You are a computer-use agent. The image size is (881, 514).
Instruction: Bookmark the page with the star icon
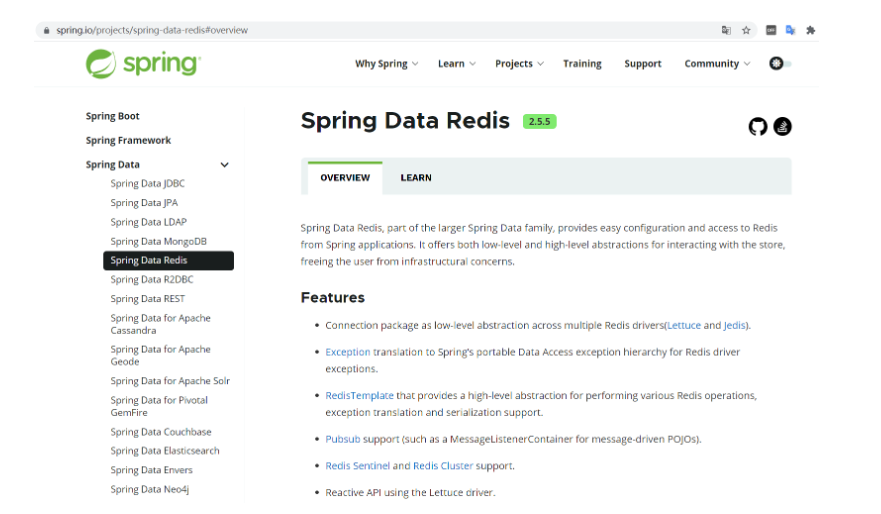click(746, 30)
